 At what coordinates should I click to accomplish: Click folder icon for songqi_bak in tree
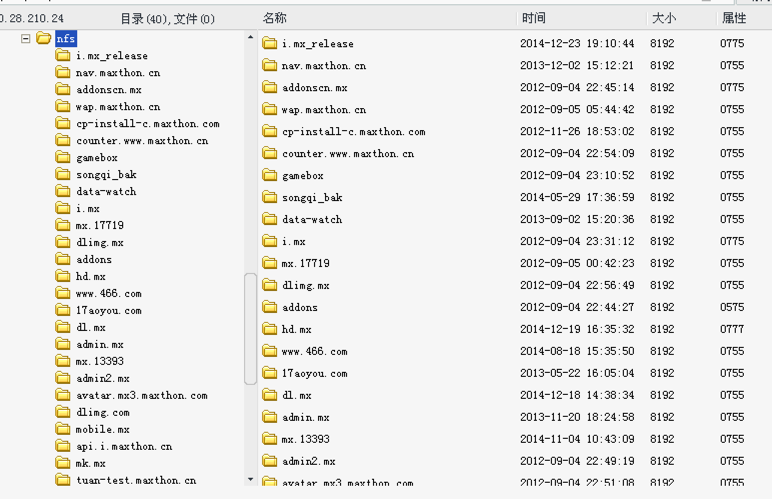coord(63,174)
